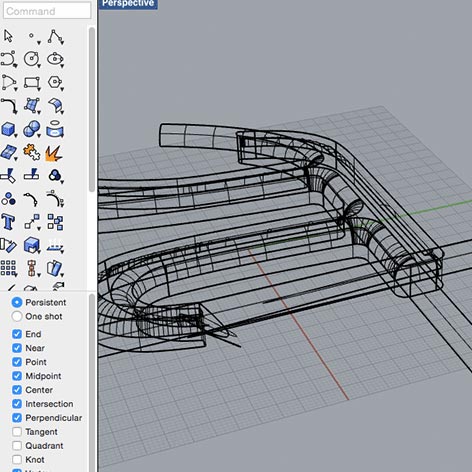
Task: Check the Knot object snap
Action: tap(17, 460)
